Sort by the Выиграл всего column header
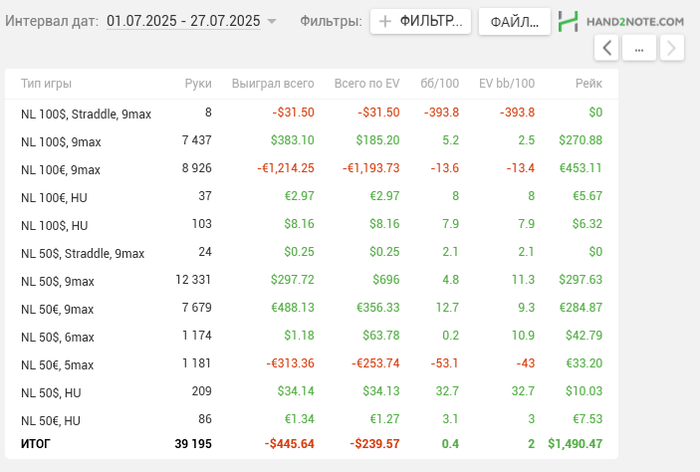Screen dimensions: 700x472 (273, 84)
